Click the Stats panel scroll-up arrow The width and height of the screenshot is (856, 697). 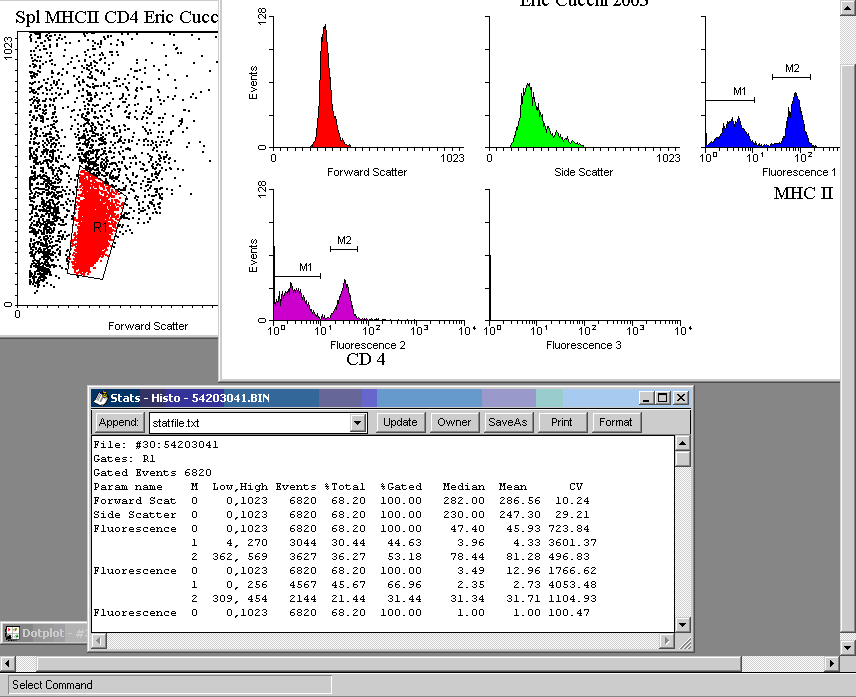(x=682, y=443)
